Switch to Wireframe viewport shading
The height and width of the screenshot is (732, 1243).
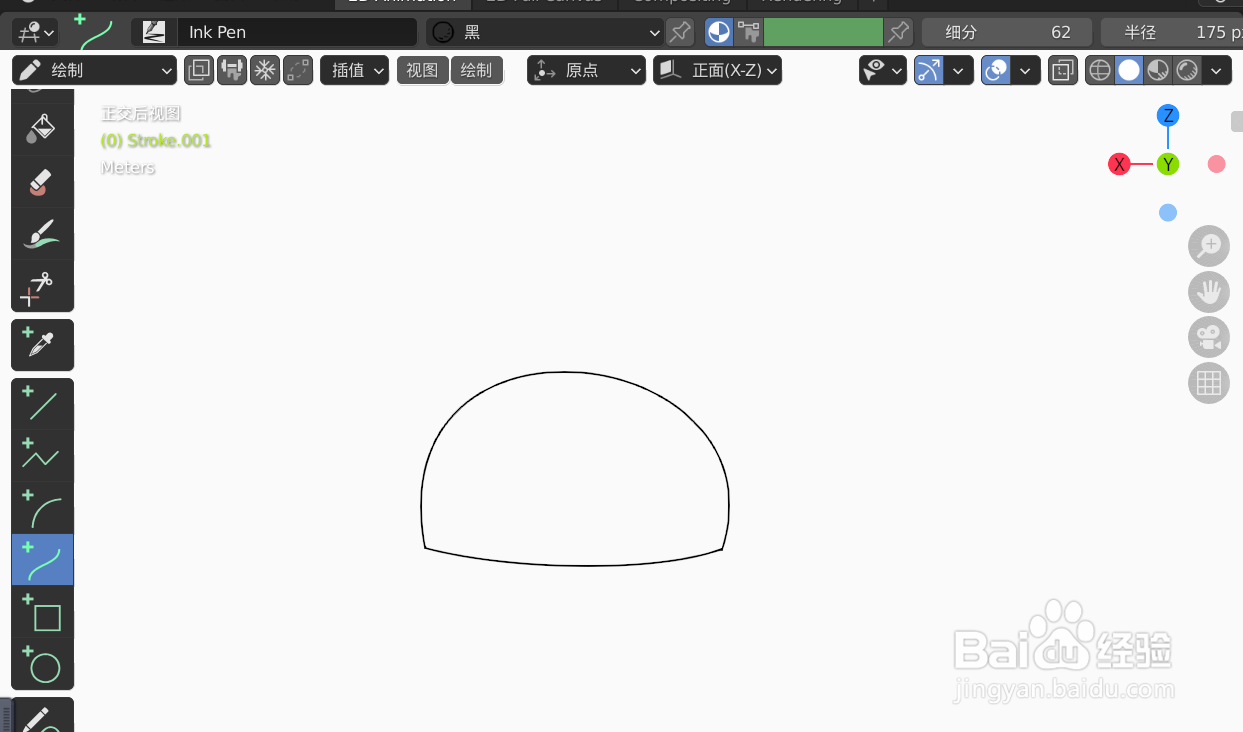coord(1100,70)
